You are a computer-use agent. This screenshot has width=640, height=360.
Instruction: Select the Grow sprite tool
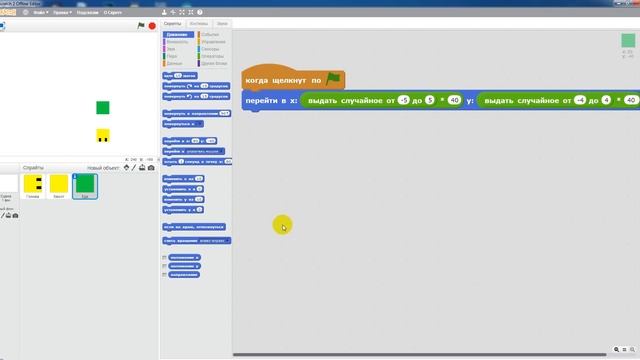pyautogui.click(x=182, y=12)
